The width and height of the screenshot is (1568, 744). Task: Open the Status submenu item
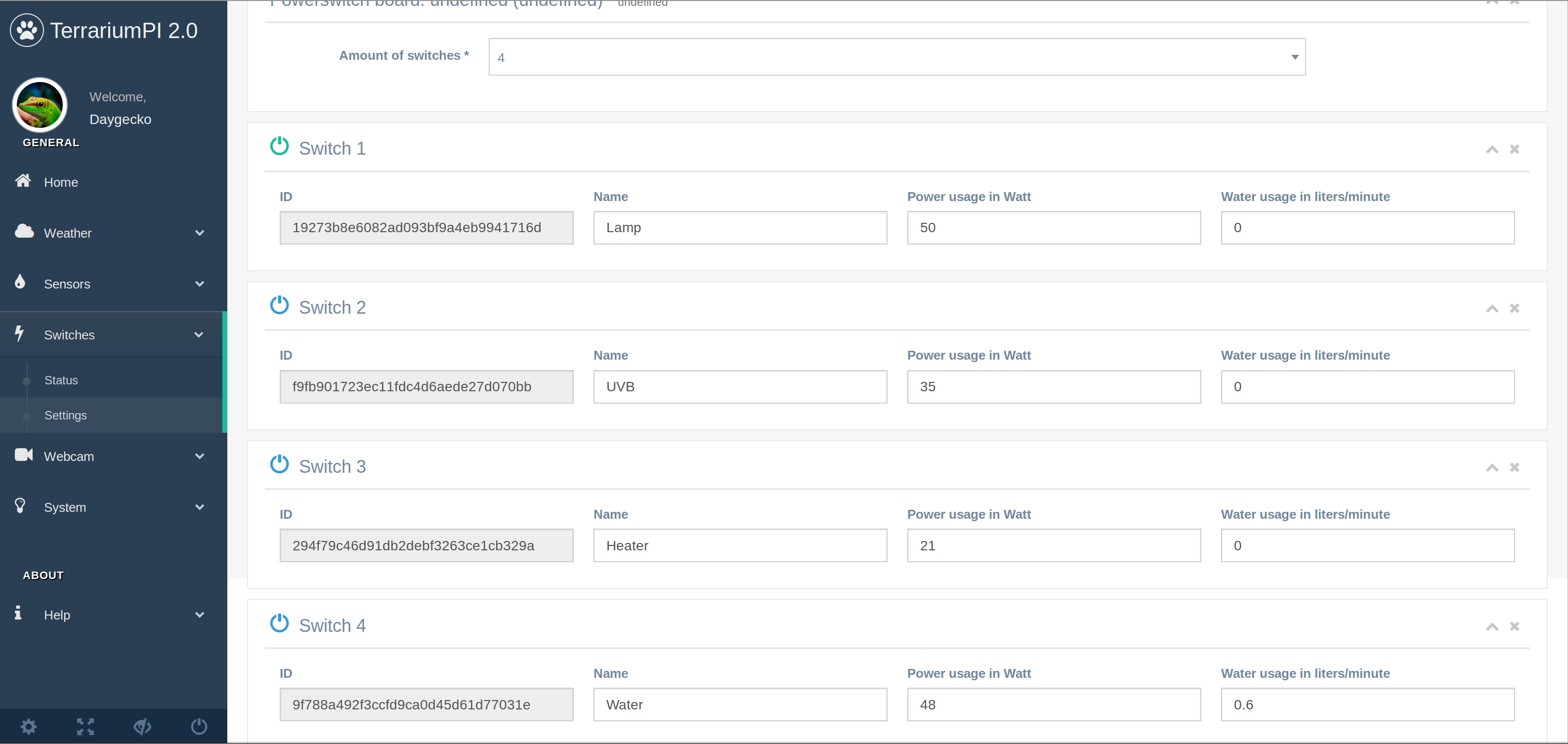point(61,380)
